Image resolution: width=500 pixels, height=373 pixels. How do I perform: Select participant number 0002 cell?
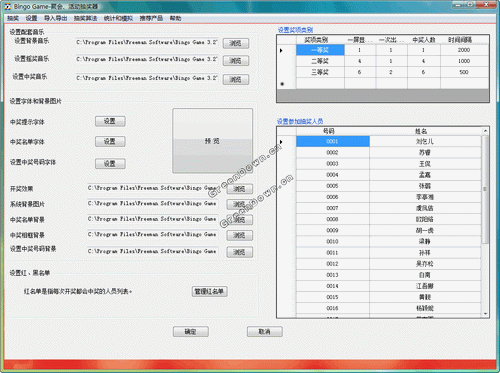pyautogui.click(x=333, y=152)
